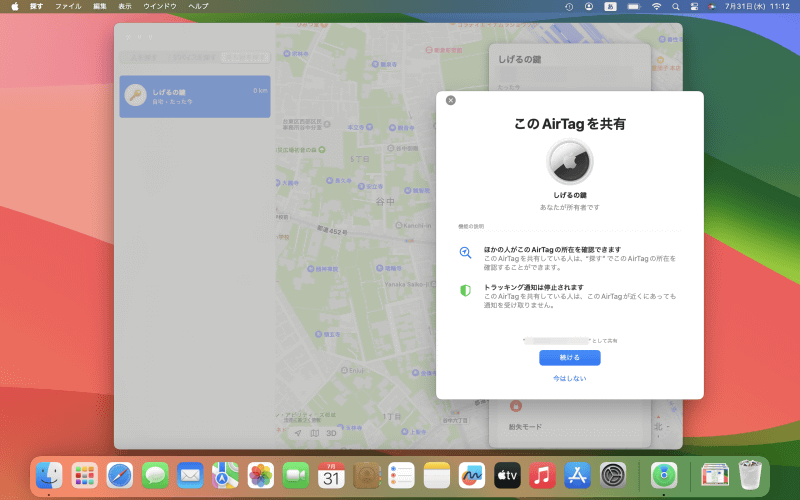Open the document stack in the Dock
This screenshot has width=800, height=500.
coord(715,475)
